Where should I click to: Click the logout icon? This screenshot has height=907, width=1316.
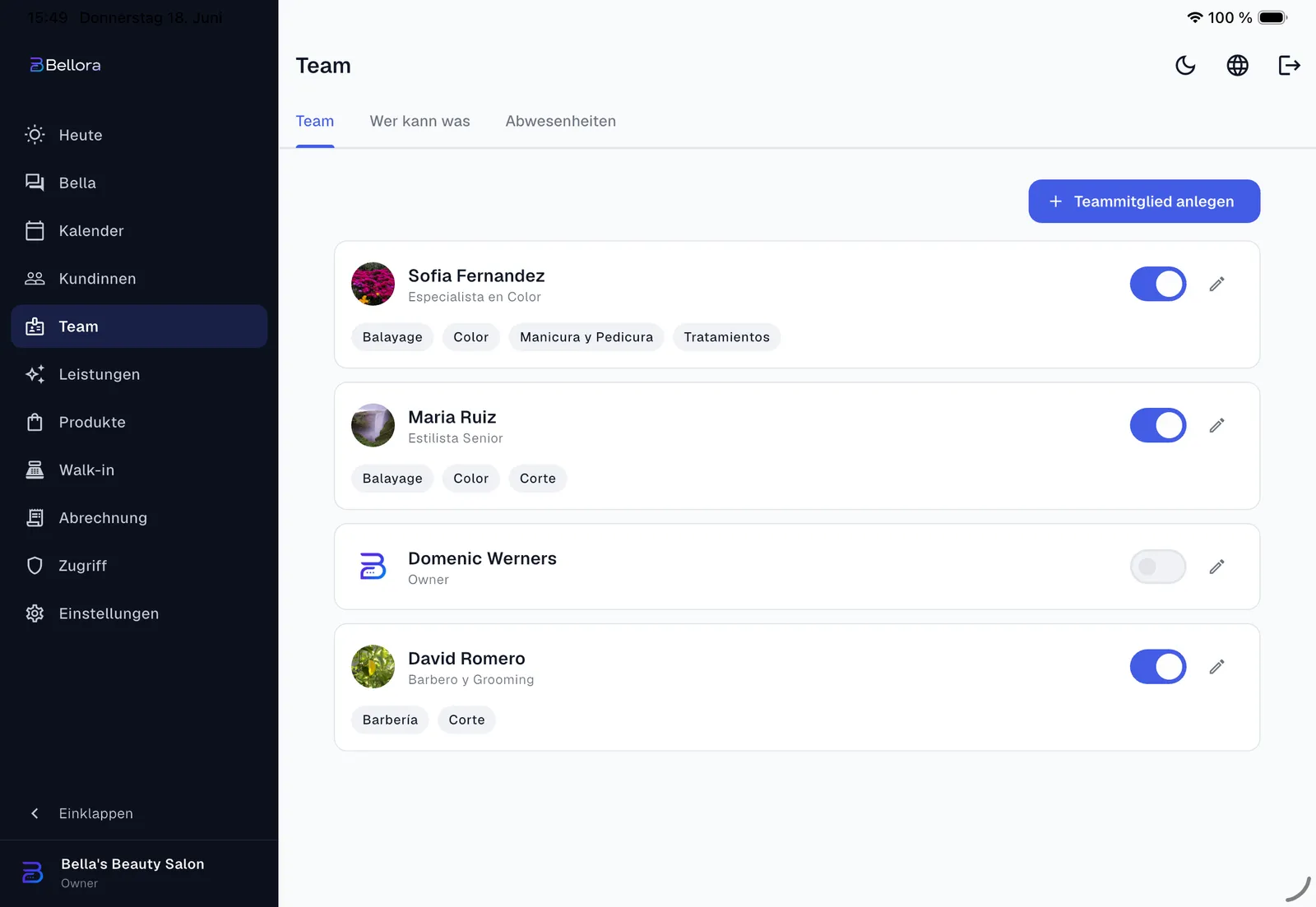[x=1289, y=65]
